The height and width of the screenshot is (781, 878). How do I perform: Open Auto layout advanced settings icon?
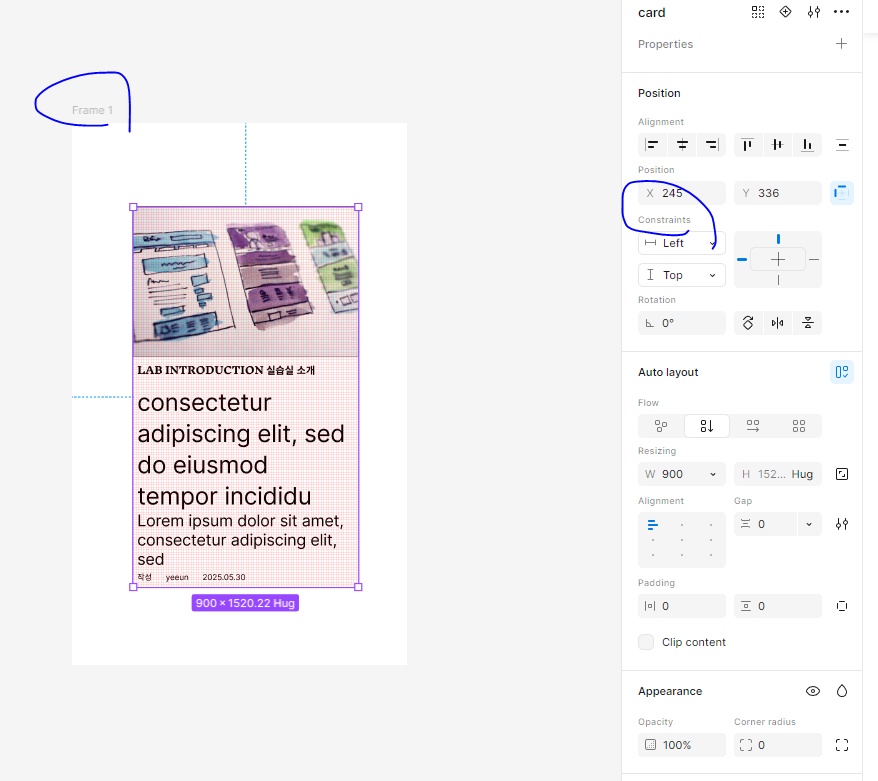[x=842, y=524]
